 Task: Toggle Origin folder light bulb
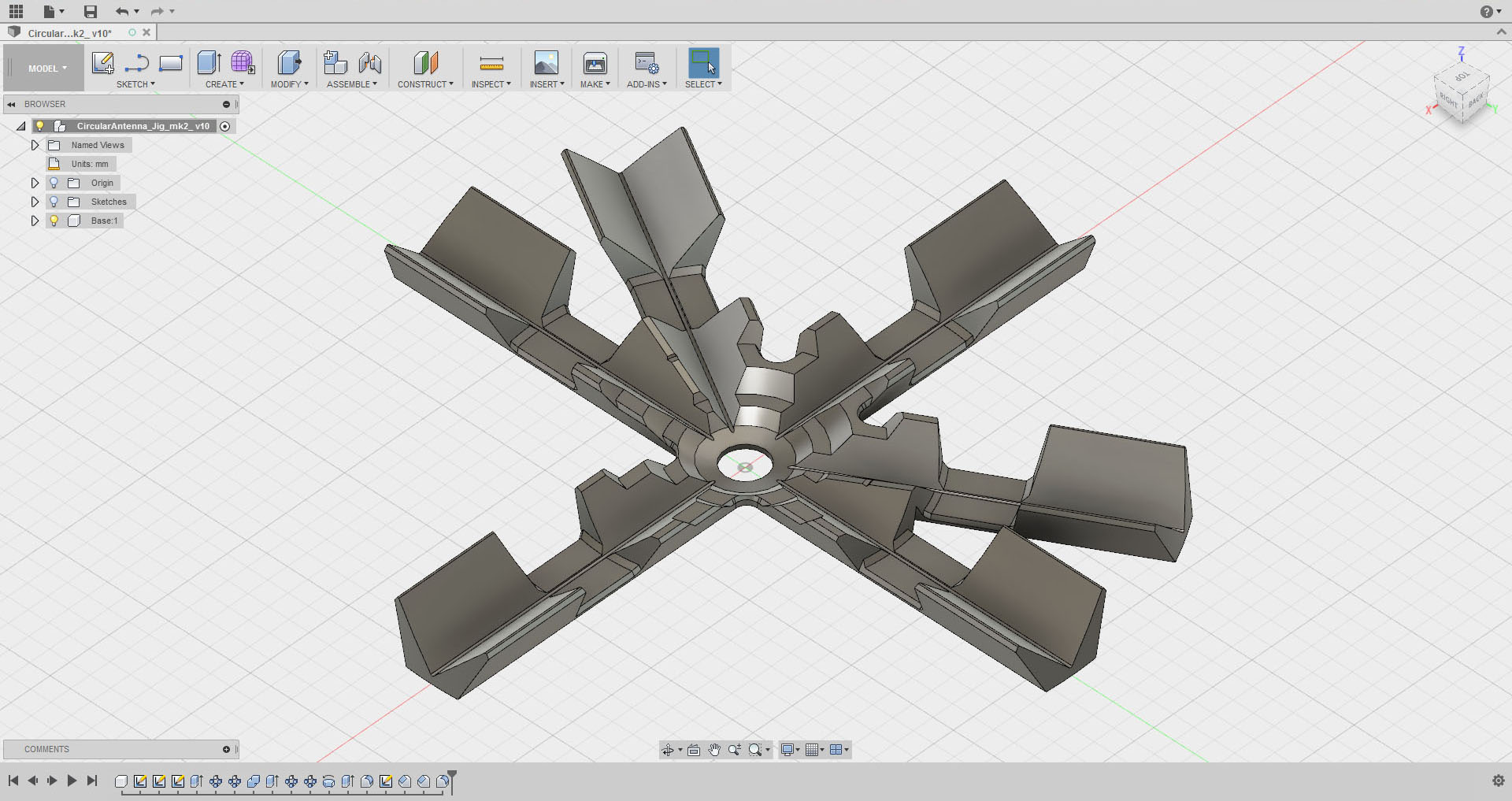pos(54,183)
